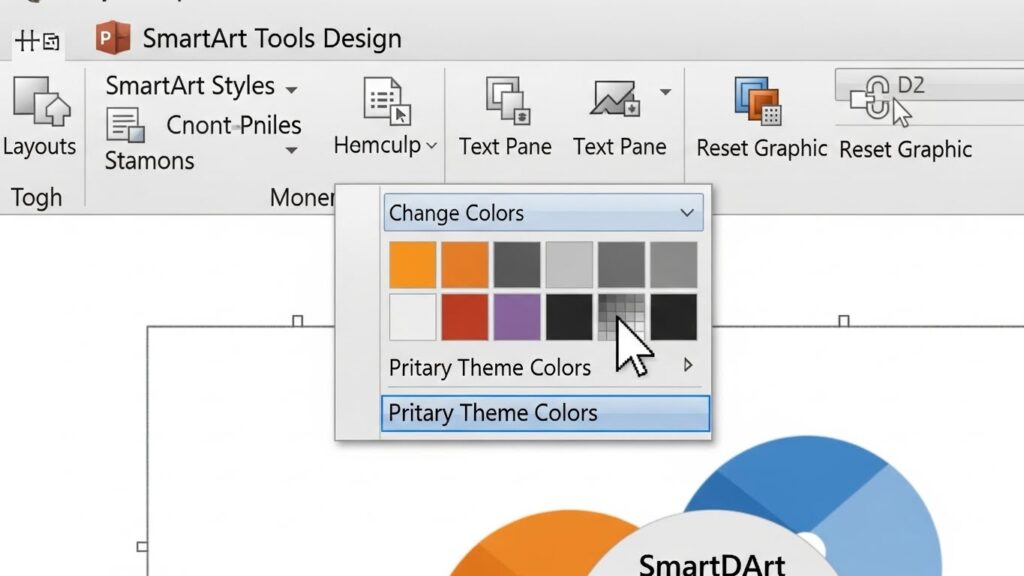1024x576 pixels.
Task: Click the SmartArt Tools Design title
Action: point(272,39)
